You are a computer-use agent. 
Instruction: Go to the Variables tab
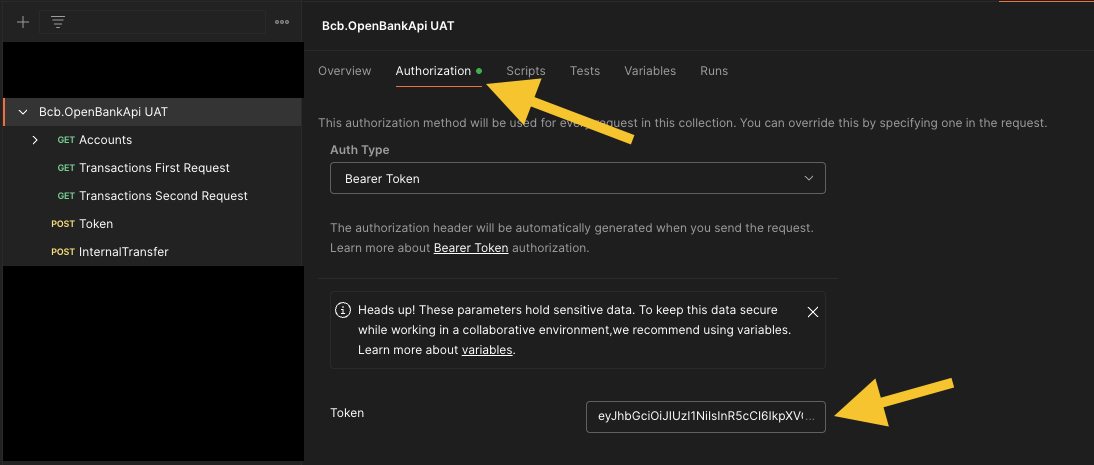[650, 71]
